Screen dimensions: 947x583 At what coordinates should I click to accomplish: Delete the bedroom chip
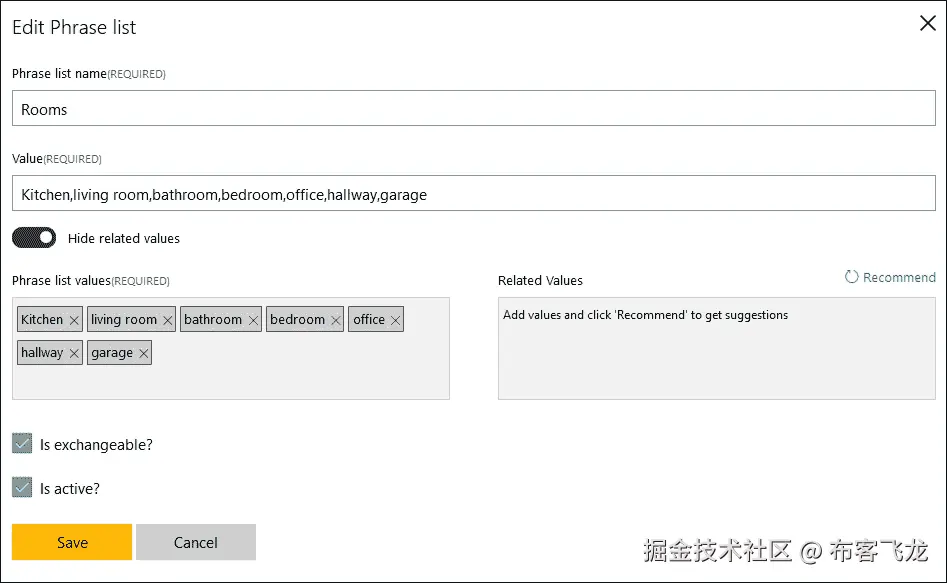tap(334, 319)
